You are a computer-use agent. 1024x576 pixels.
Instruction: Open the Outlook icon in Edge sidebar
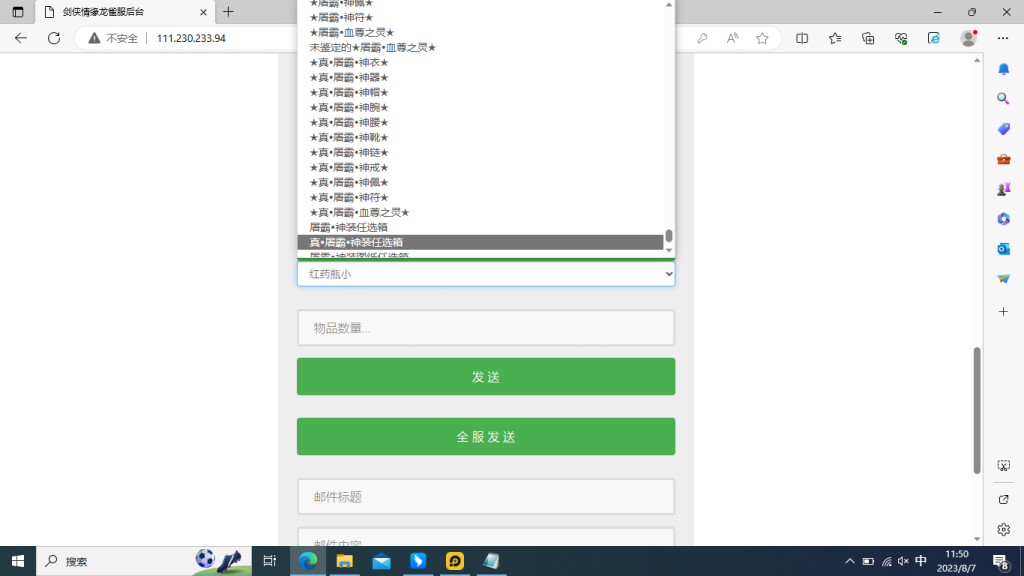coord(1003,249)
